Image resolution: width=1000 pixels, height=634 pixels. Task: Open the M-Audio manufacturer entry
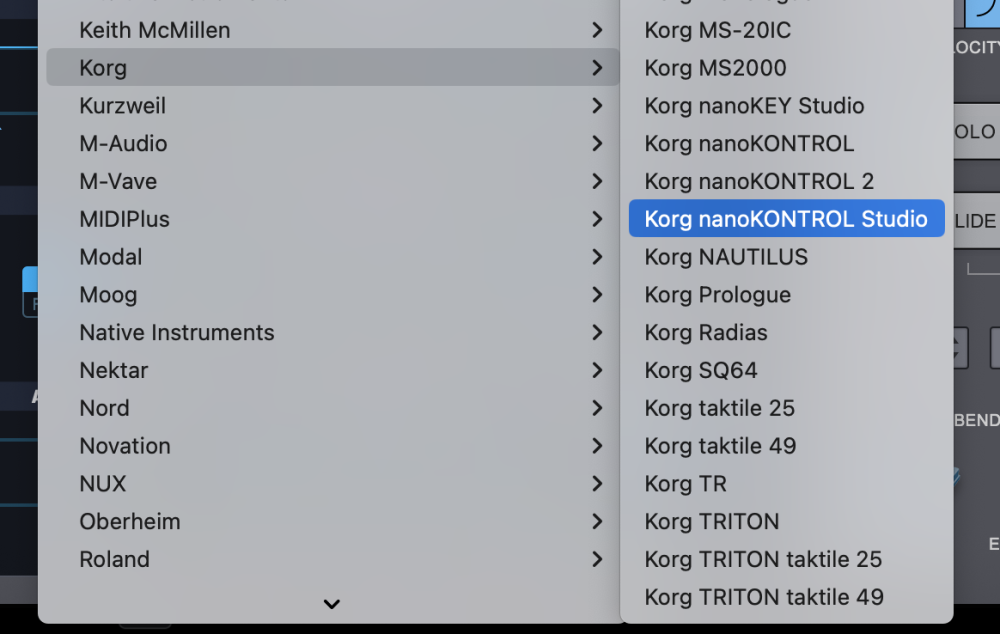[x=123, y=144]
